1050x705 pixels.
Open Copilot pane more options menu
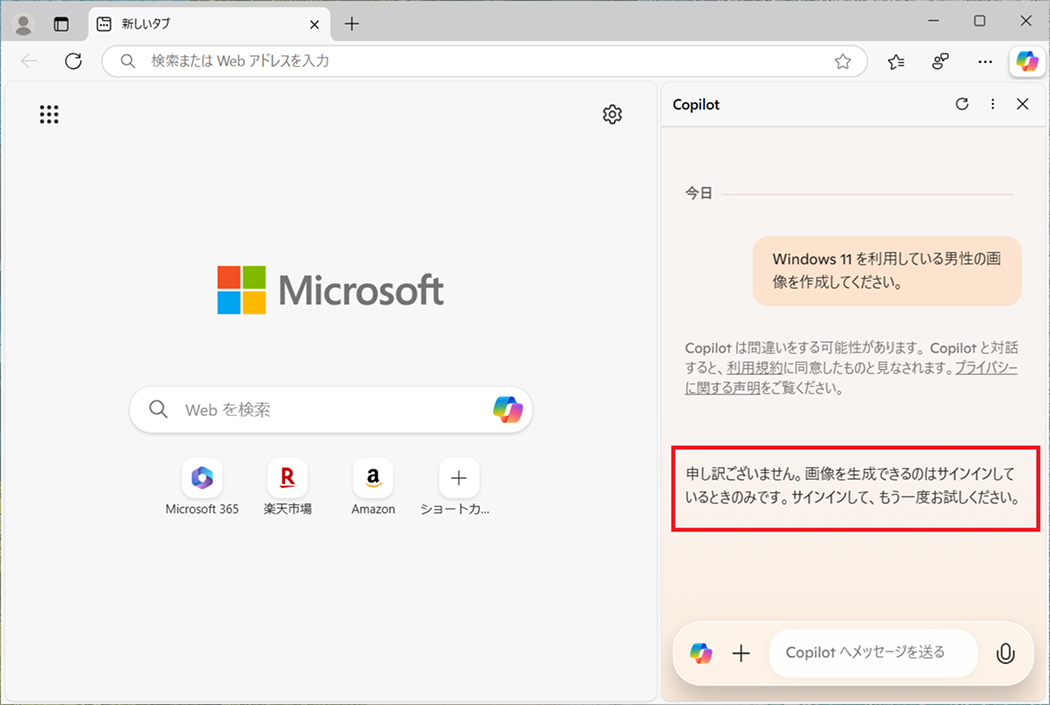pos(992,104)
